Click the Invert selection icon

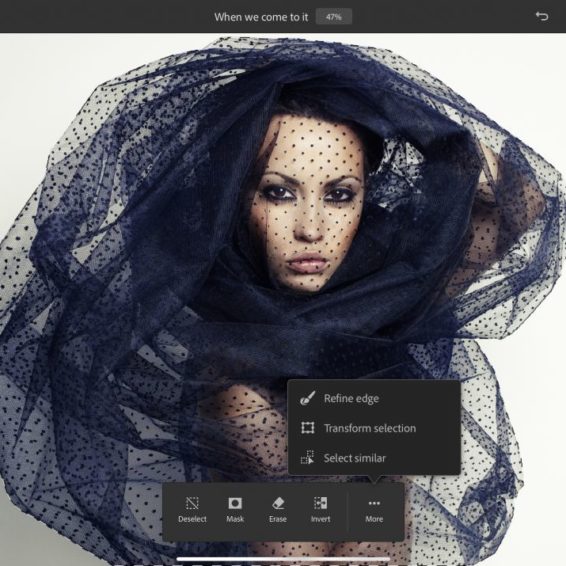click(321, 503)
